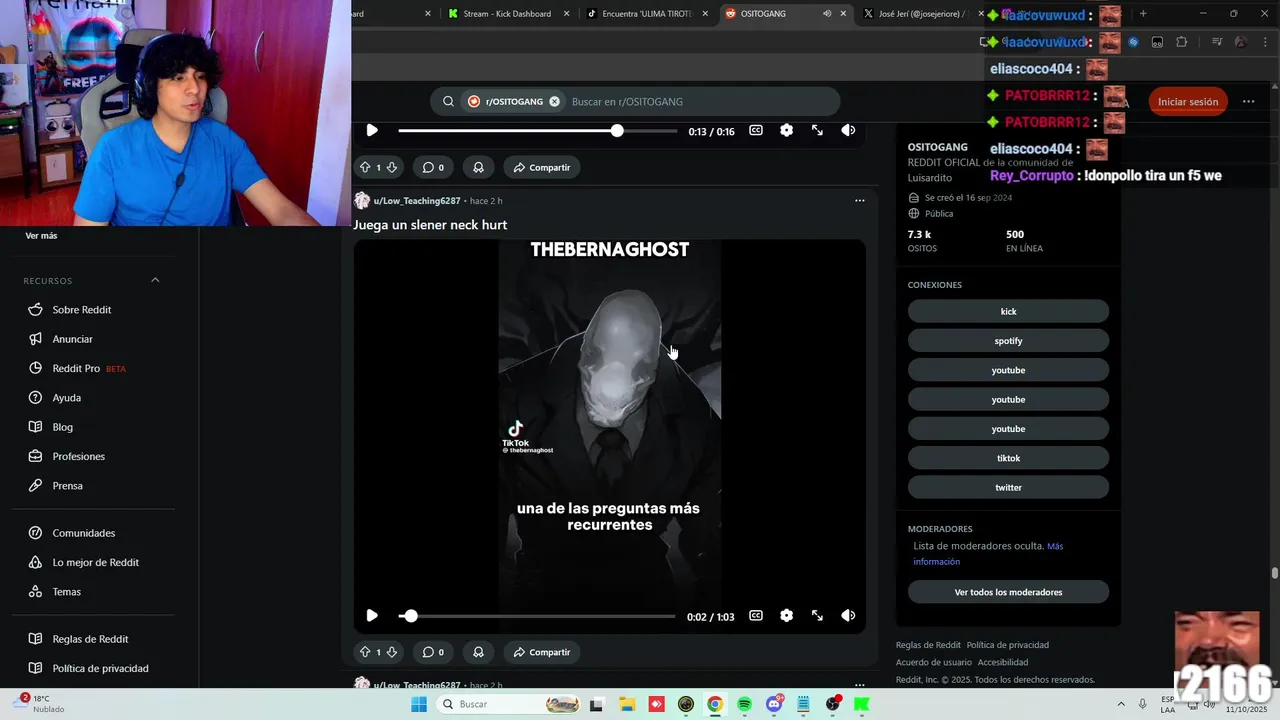The height and width of the screenshot is (720, 1280).
Task: Seek in the upper video progress bar
Action: point(537,131)
